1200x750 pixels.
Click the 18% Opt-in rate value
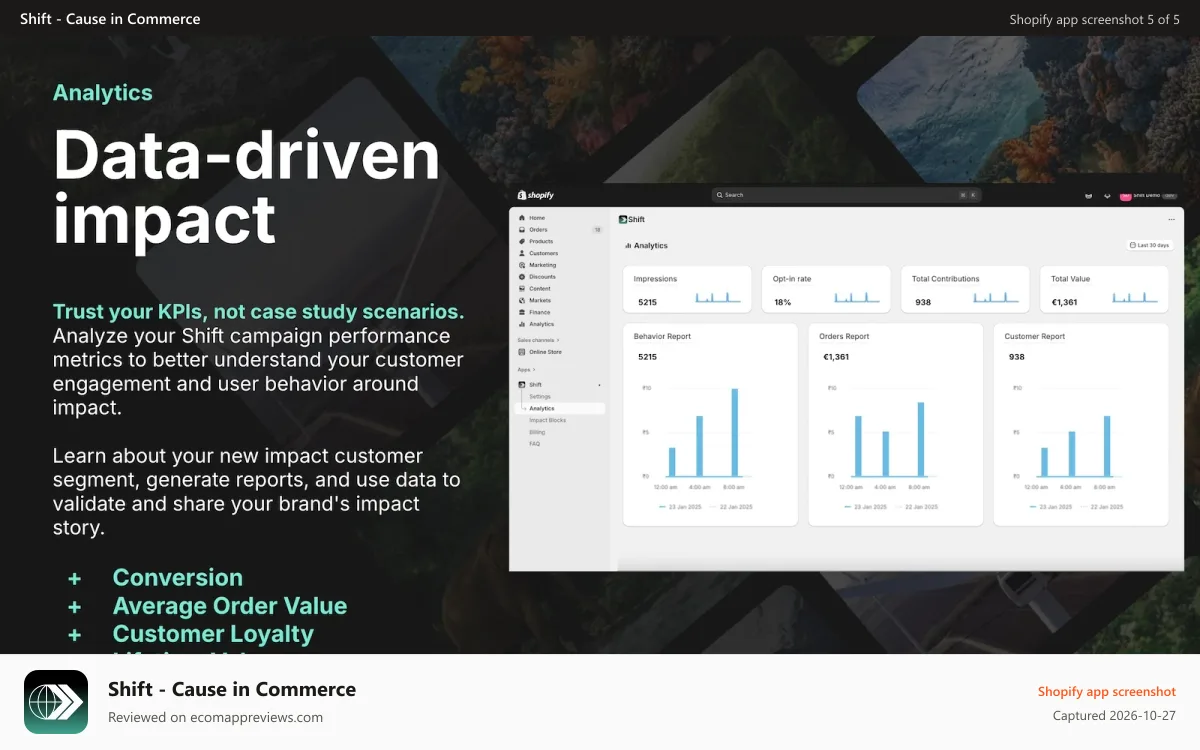click(782, 302)
